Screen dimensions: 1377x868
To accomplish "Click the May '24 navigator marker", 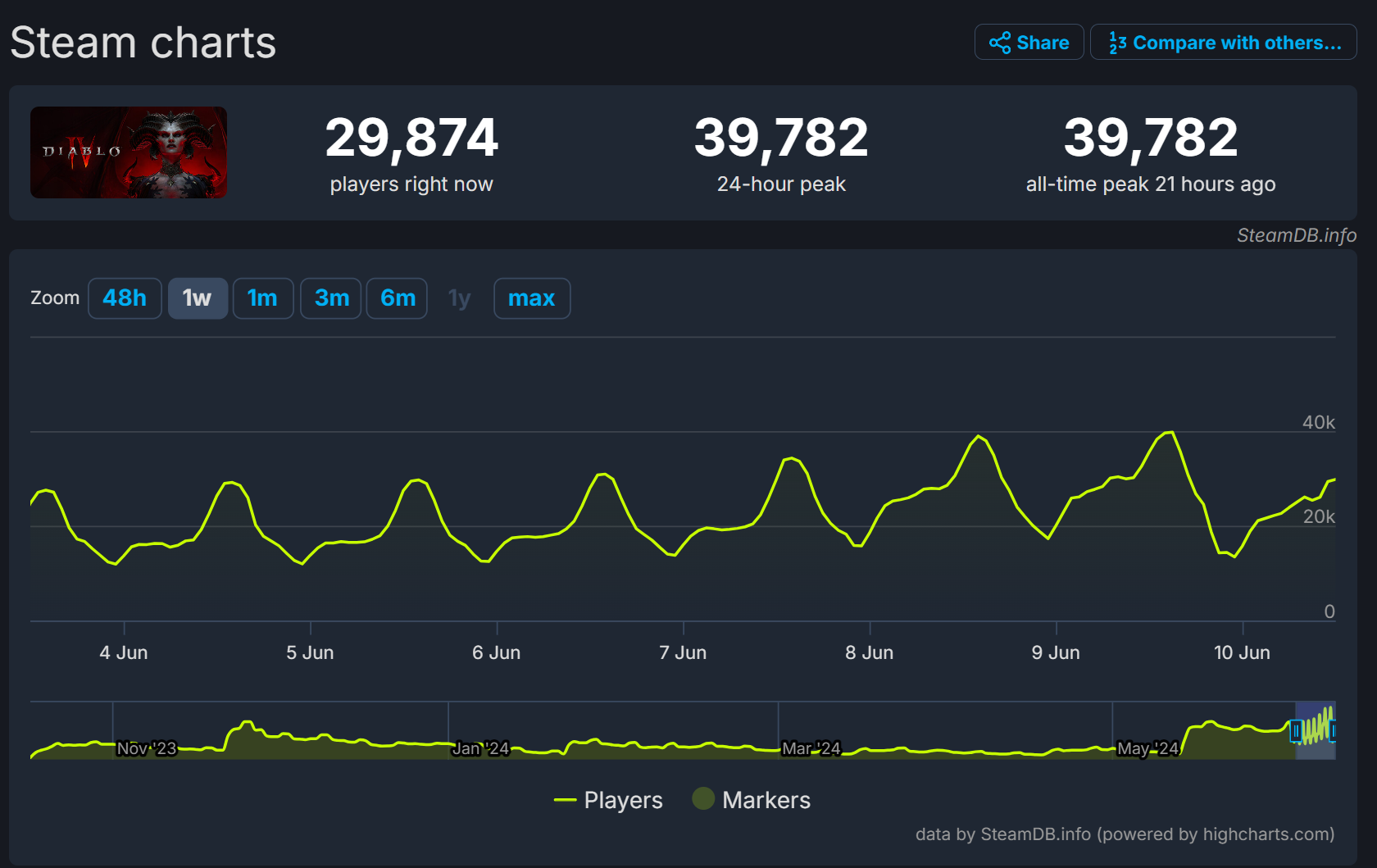I will coord(1148,748).
